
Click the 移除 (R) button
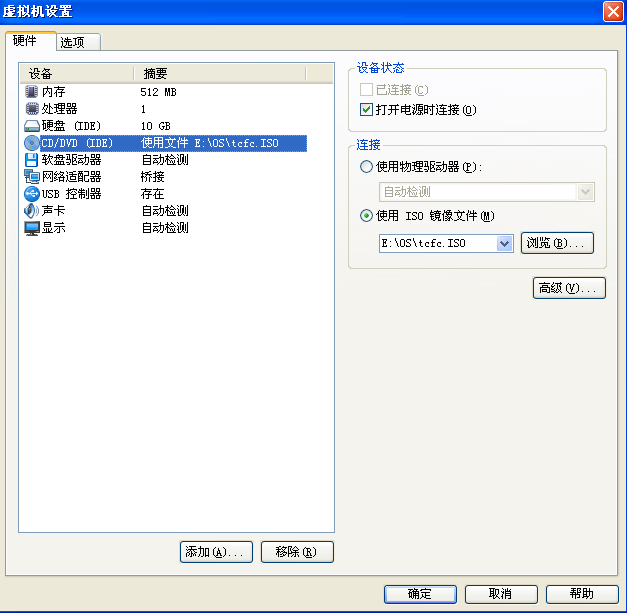click(297, 552)
